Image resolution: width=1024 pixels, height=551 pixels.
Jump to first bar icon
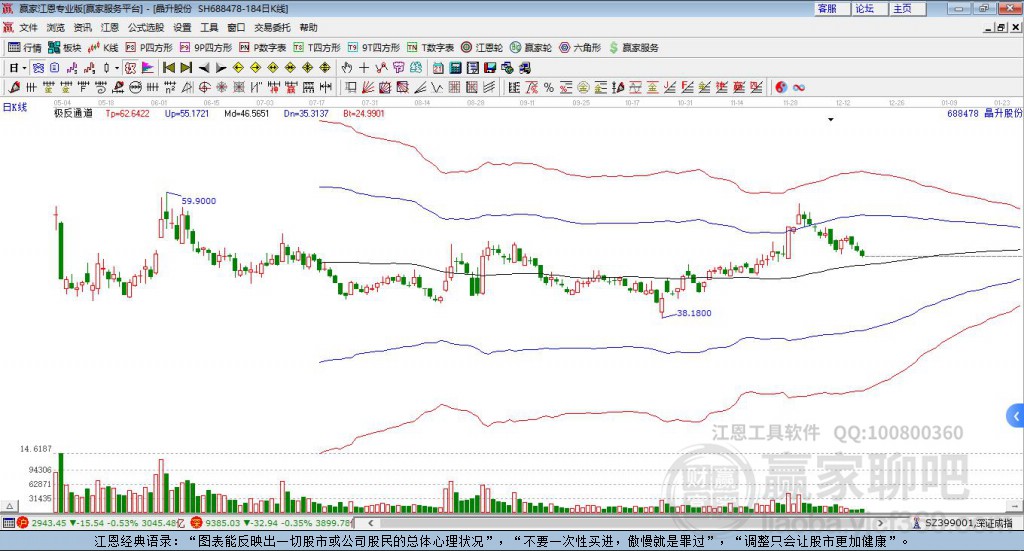[169, 68]
